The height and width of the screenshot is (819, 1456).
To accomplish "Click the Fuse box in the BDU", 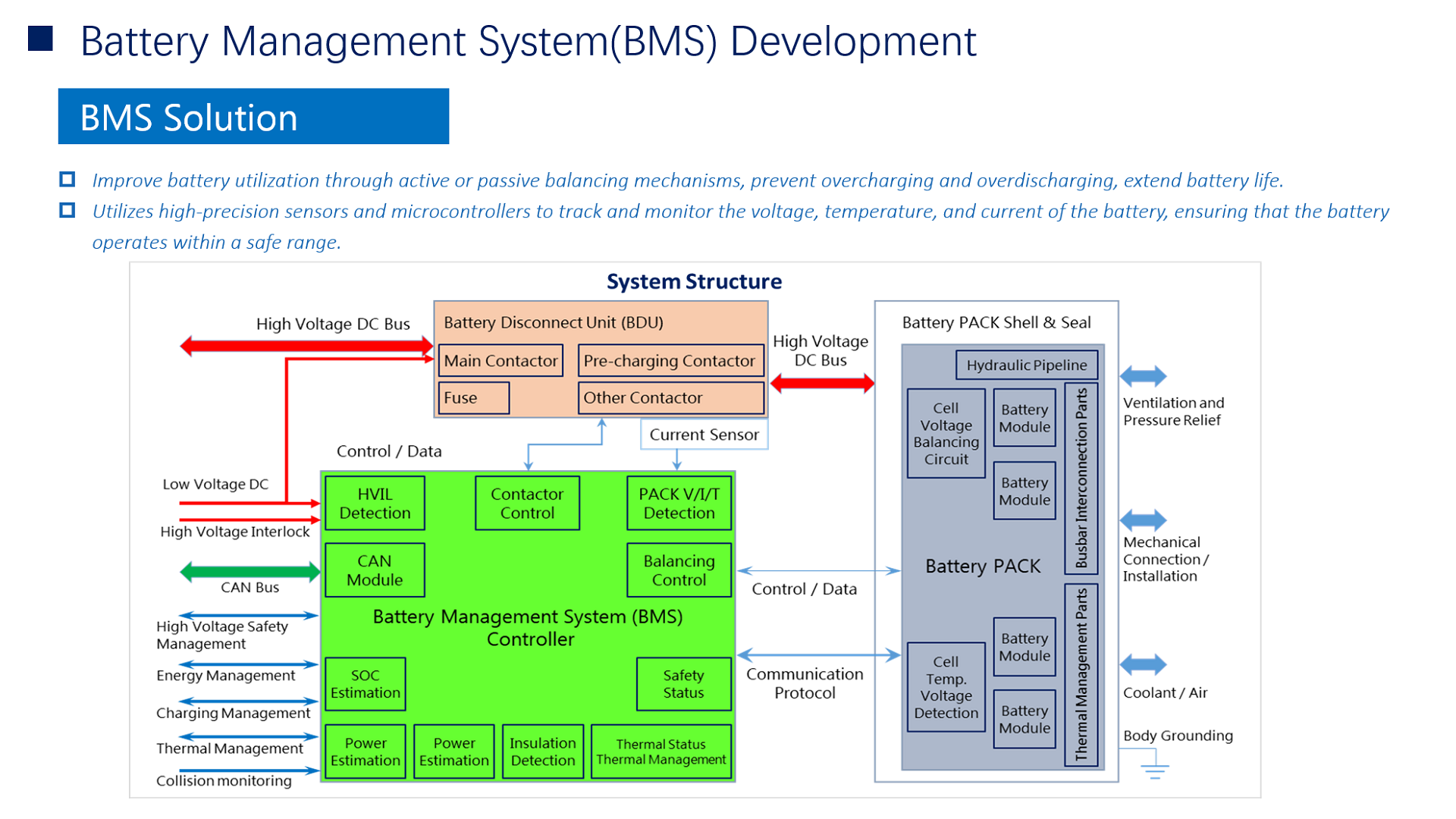I will point(473,397).
